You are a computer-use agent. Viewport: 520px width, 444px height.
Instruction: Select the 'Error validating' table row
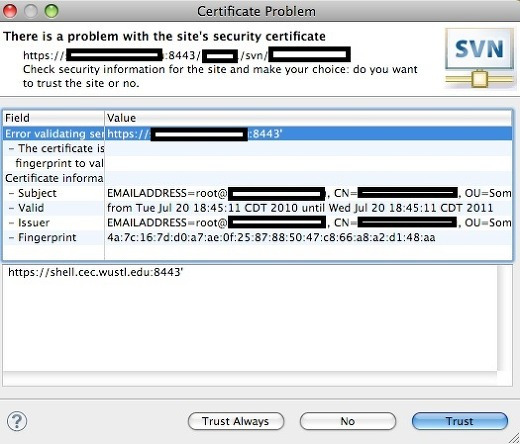[257, 134]
